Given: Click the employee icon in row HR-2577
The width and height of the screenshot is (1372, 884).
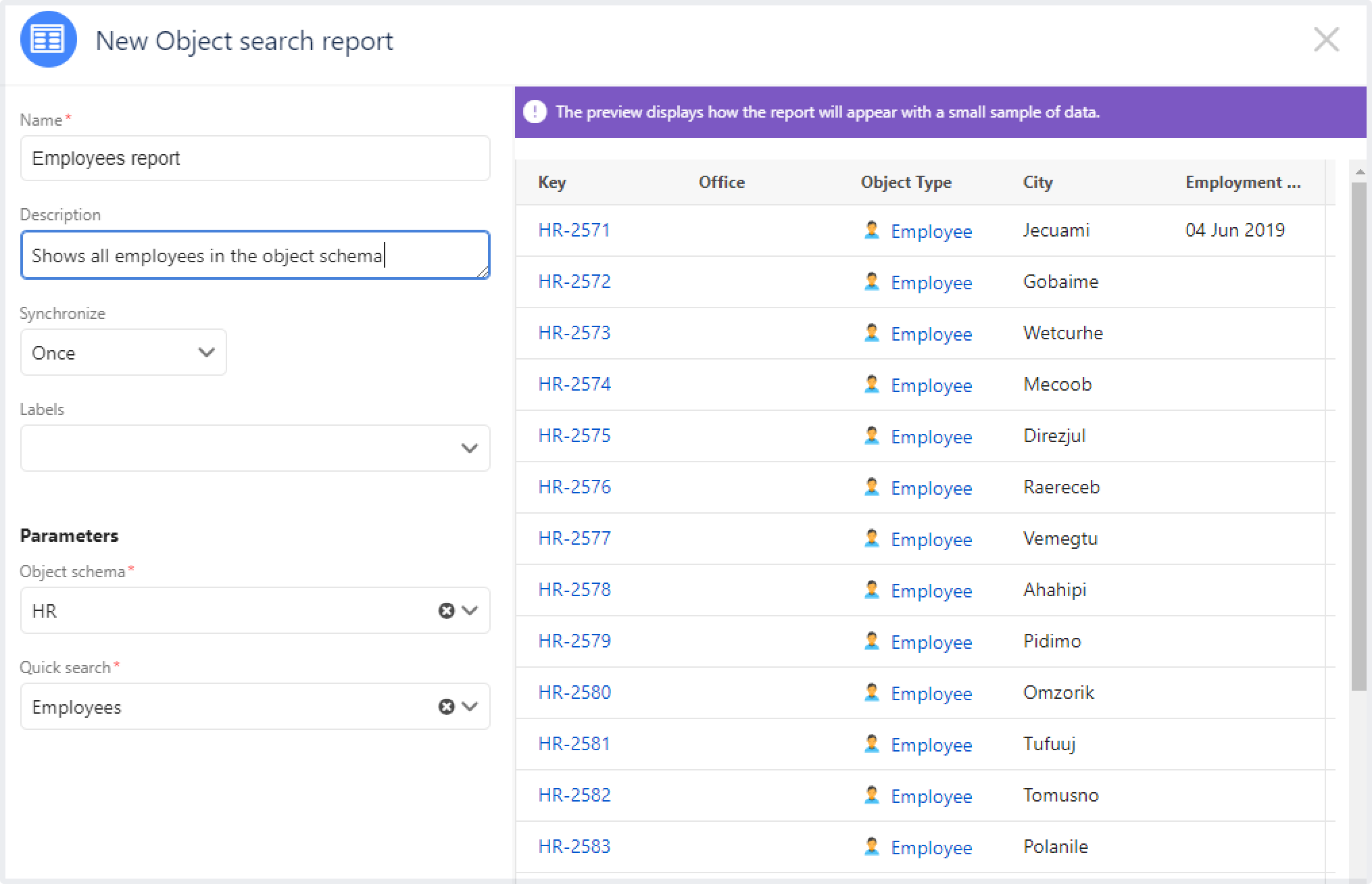Looking at the screenshot, I should 872,538.
